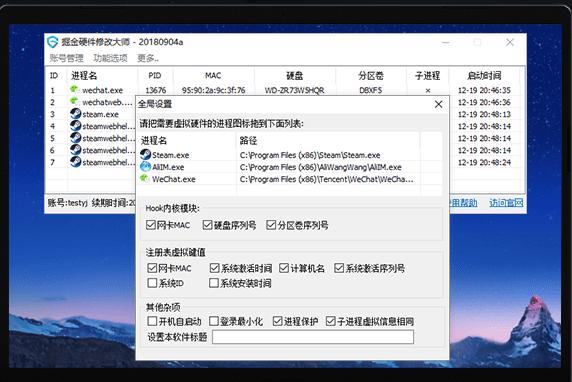Toggle 硬盘序列号 checkbox
Image resolution: width=572 pixels, height=382 pixels.
(208, 225)
